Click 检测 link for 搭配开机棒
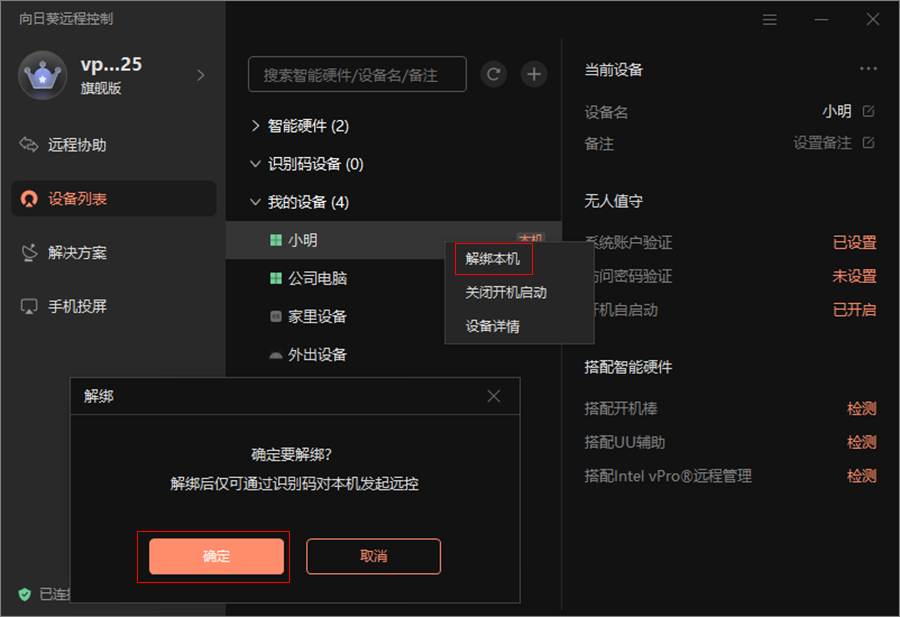Viewport: 900px width, 617px height. point(862,409)
